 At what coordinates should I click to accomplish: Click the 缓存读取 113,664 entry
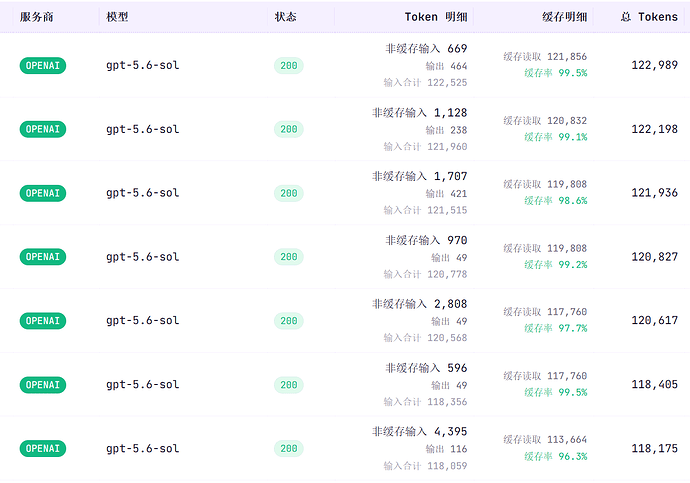point(545,439)
